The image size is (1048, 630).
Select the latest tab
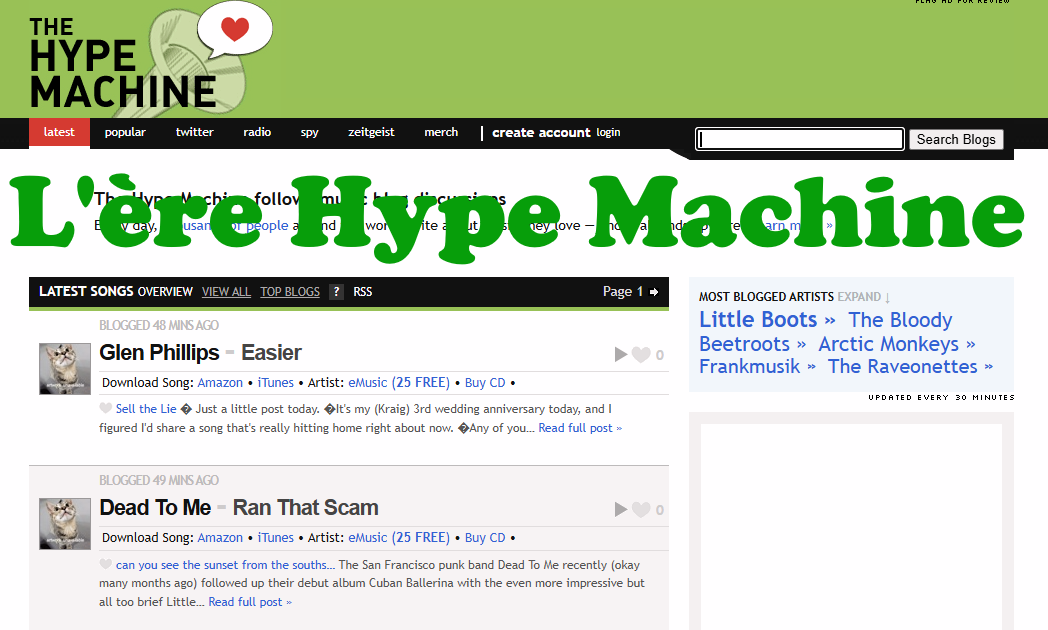click(59, 132)
